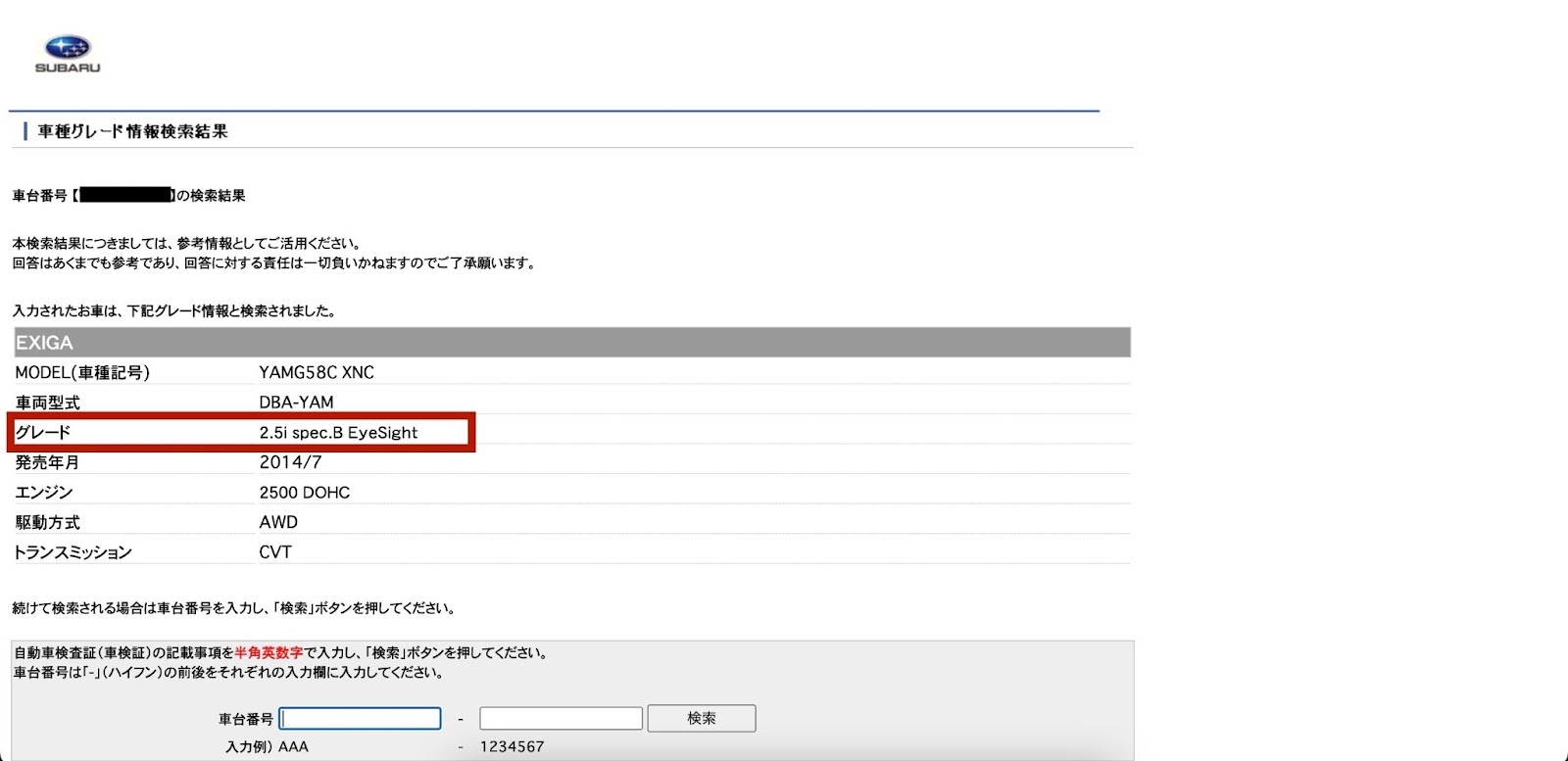This screenshot has height=761, width=1568.
Task: Select the disclaimer line starting 本検索結果につきましては
Action: (x=188, y=243)
